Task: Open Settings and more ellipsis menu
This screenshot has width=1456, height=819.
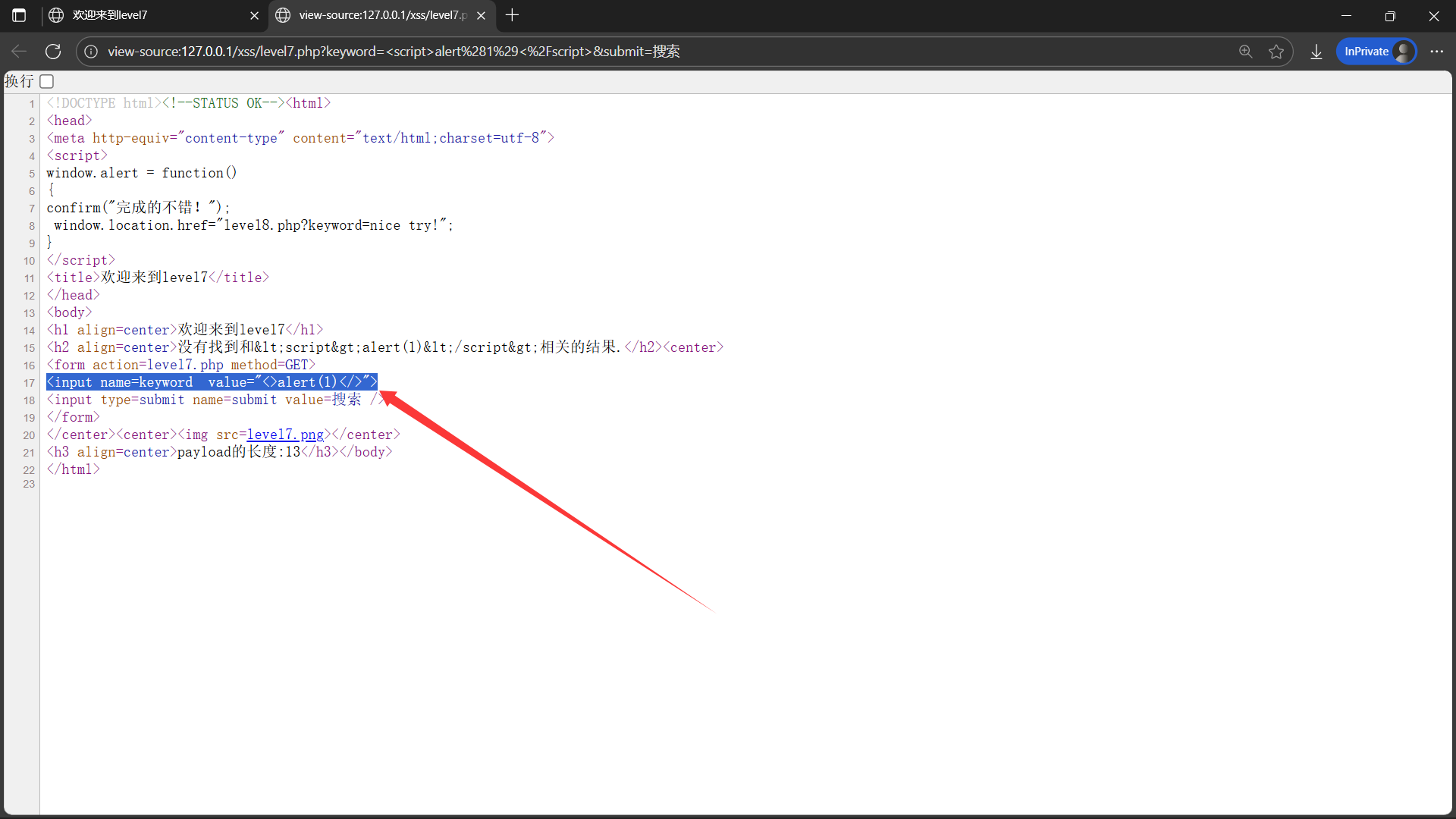Action: coord(1436,52)
